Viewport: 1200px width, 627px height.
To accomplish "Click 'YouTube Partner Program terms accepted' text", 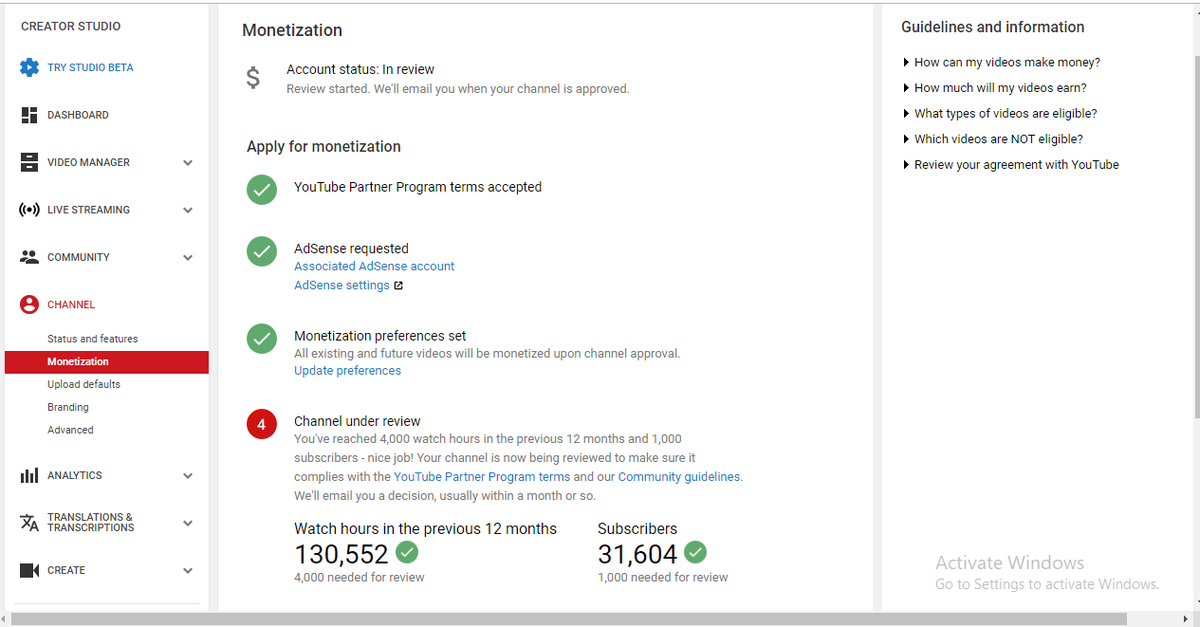I will pos(418,187).
